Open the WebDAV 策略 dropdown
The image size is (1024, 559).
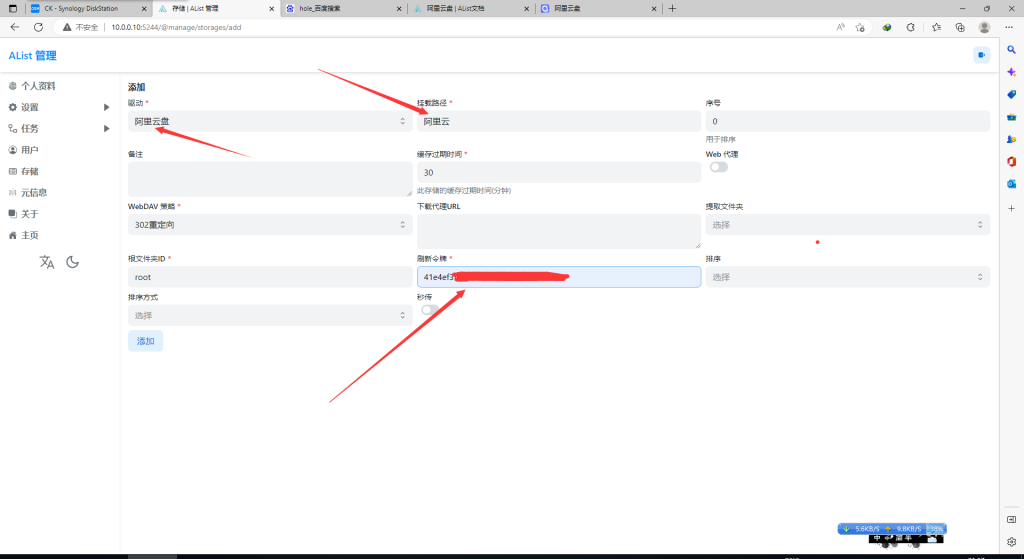270,225
